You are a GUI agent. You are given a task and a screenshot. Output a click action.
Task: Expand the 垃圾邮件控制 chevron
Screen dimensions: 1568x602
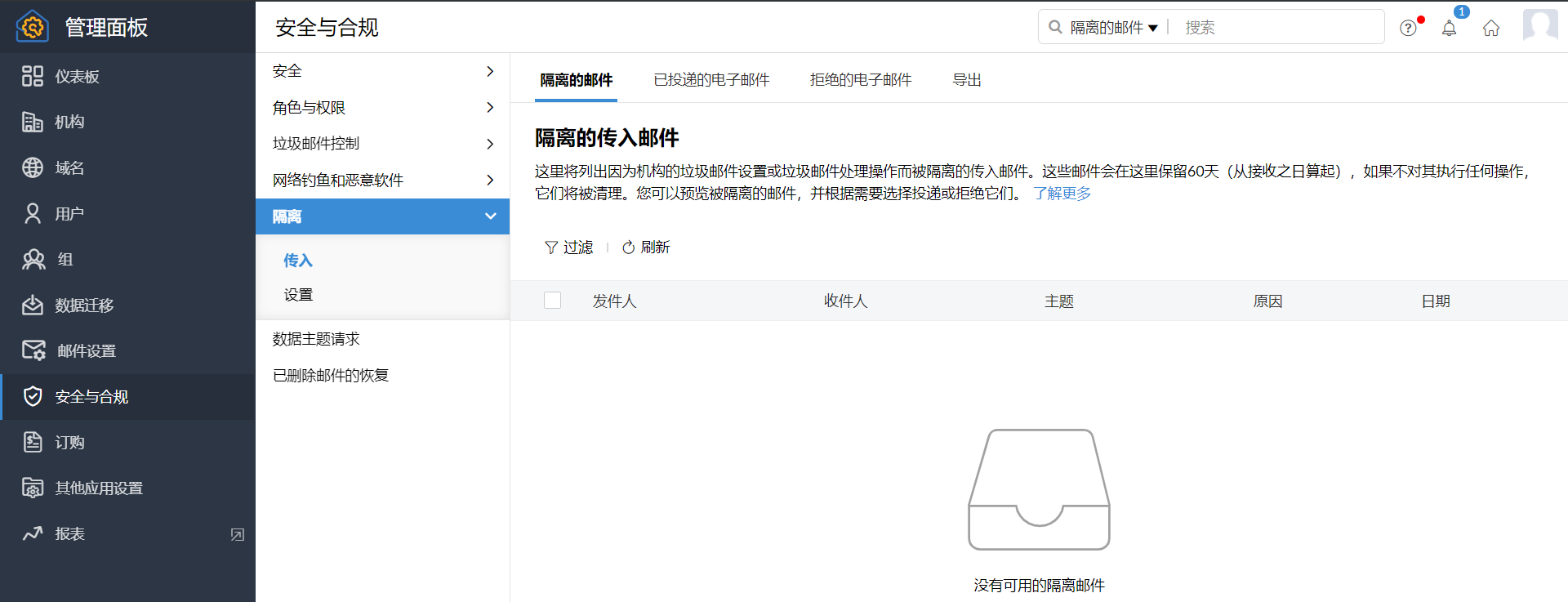pos(490,144)
